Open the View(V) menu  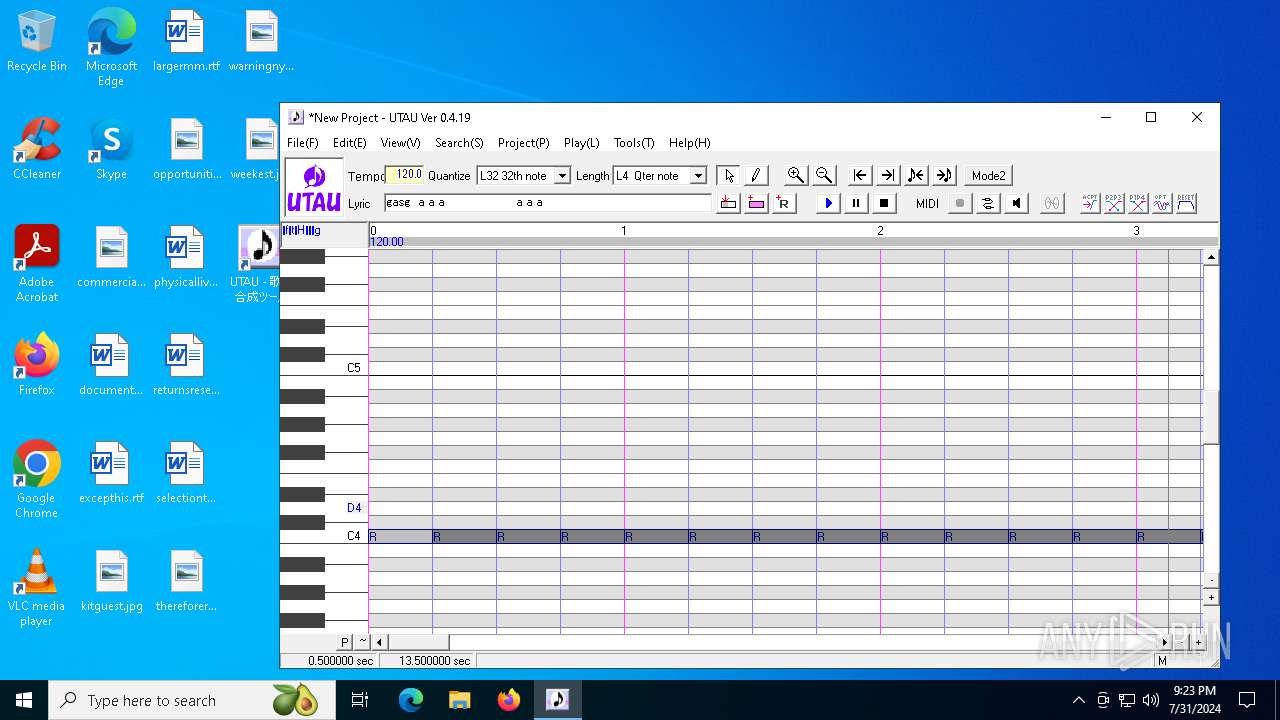[x=400, y=143]
